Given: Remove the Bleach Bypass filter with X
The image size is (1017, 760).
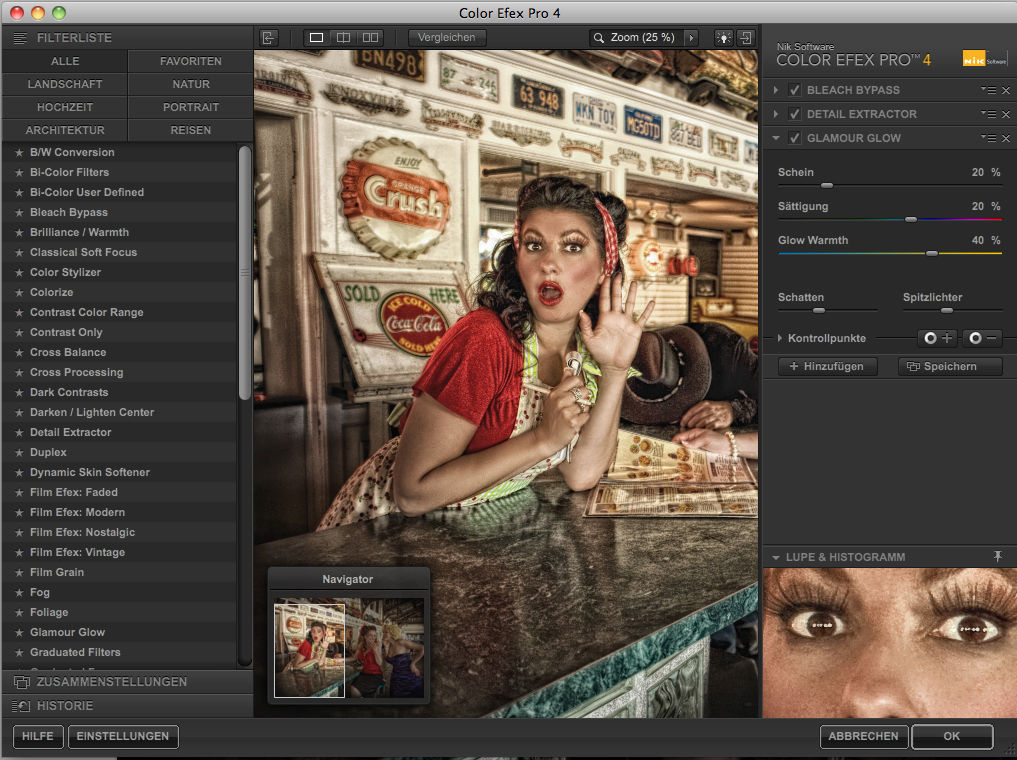Looking at the screenshot, I should [x=1006, y=91].
